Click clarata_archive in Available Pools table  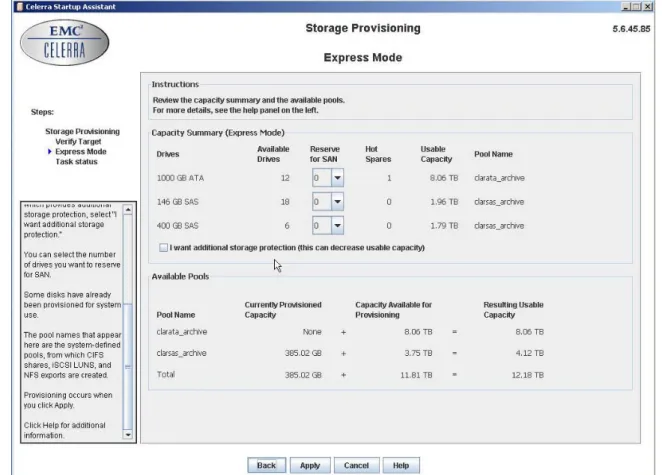[x=182, y=331]
